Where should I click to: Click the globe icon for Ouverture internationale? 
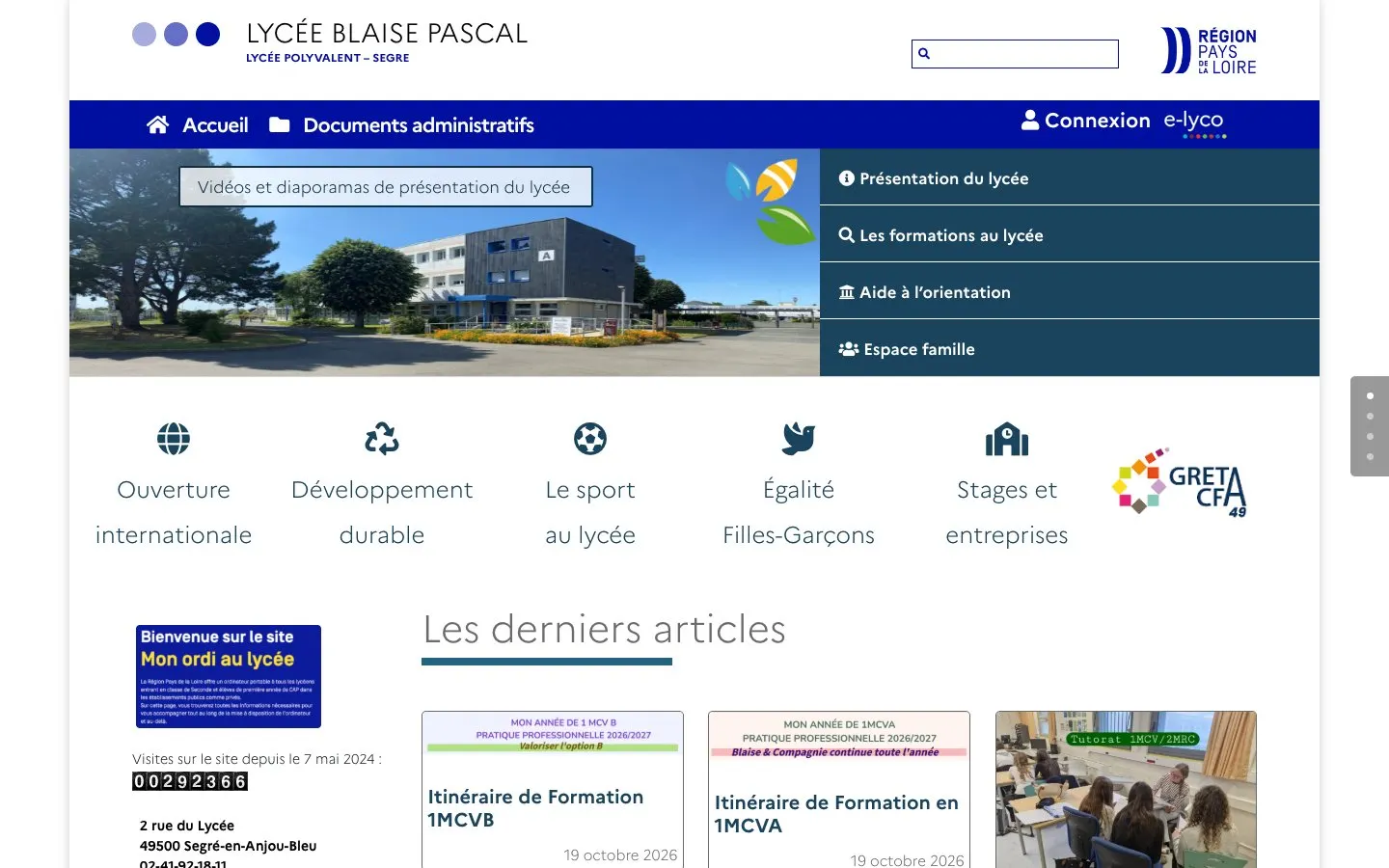[x=174, y=439]
